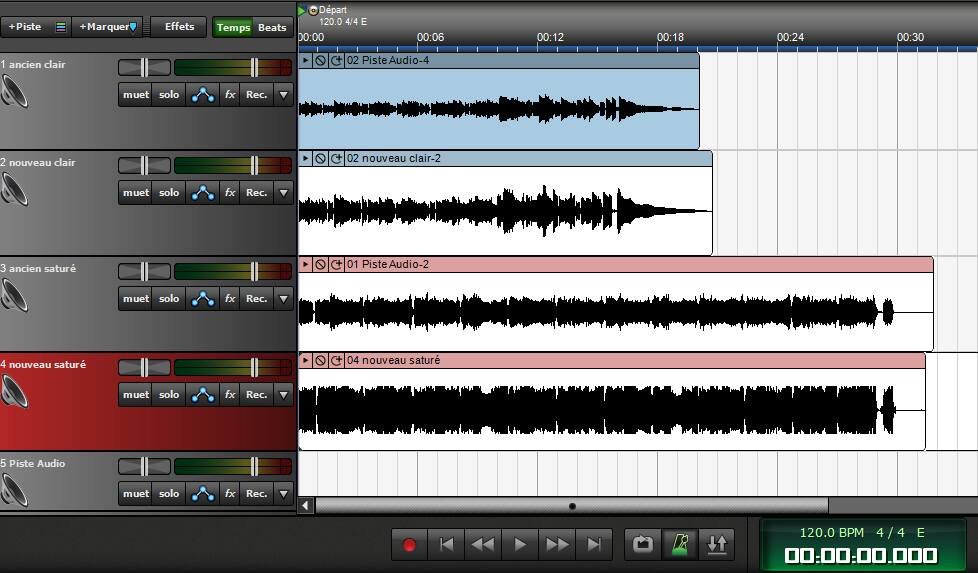Arm Rec. on the 5 Piste Audio track
The image size is (978, 573).
(x=256, y=494)
